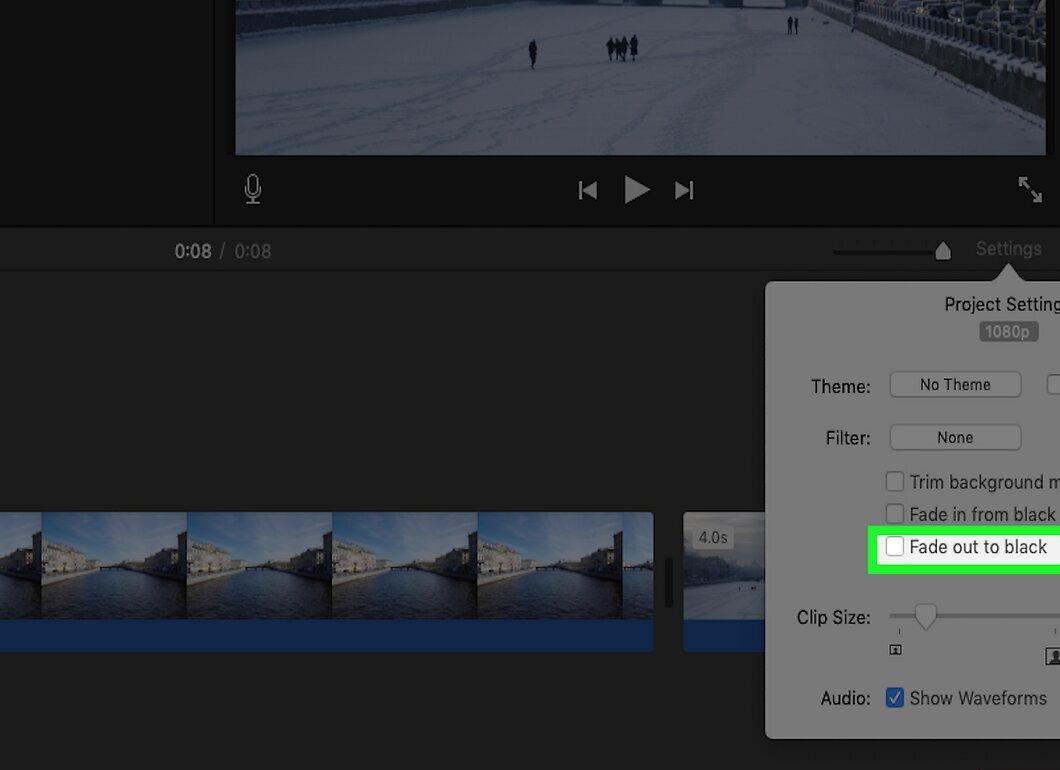Skip to previous clip button

click(x=587, y=191)
